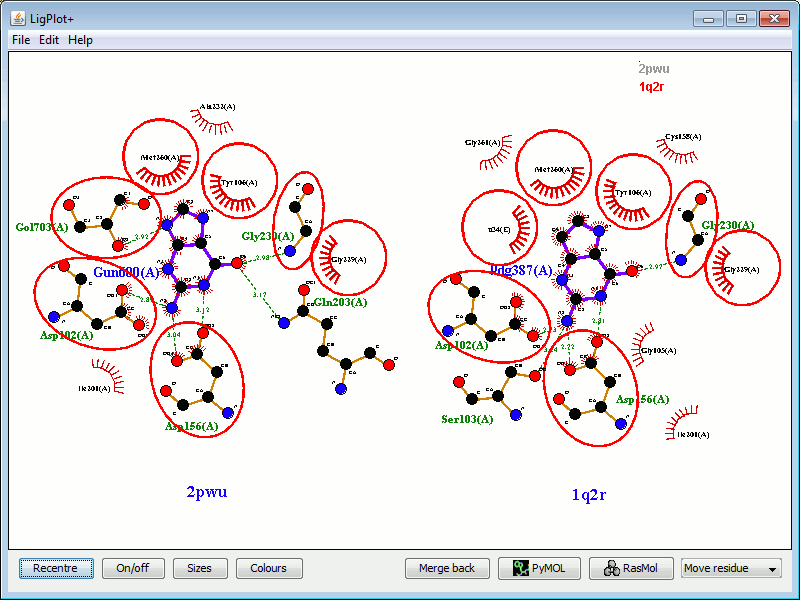Select the Ala333(A) hydrophobic contact arc

pyautogui.click(x=211, y=122)
